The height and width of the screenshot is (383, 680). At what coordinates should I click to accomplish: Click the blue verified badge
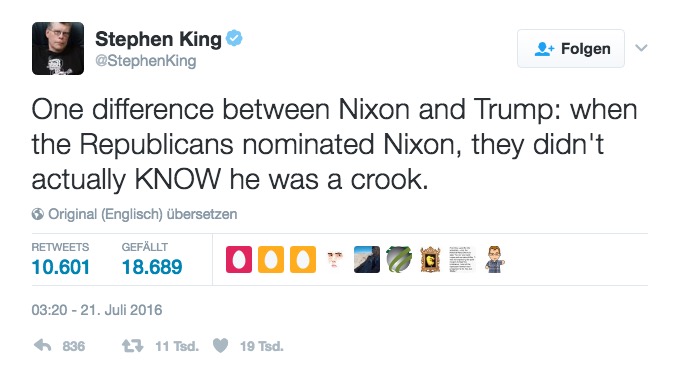point(235,39)
